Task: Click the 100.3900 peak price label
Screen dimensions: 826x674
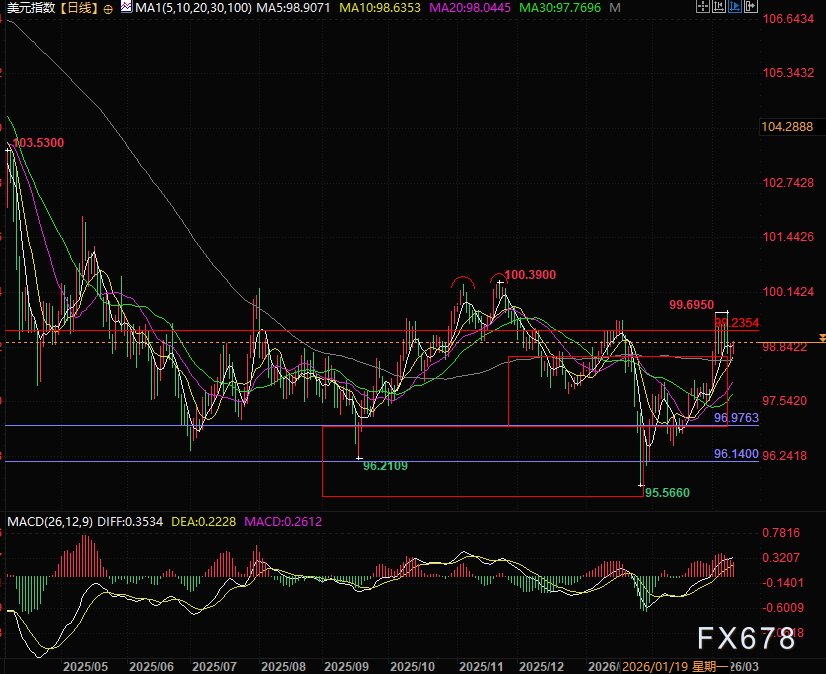Action: coord(530,275)
